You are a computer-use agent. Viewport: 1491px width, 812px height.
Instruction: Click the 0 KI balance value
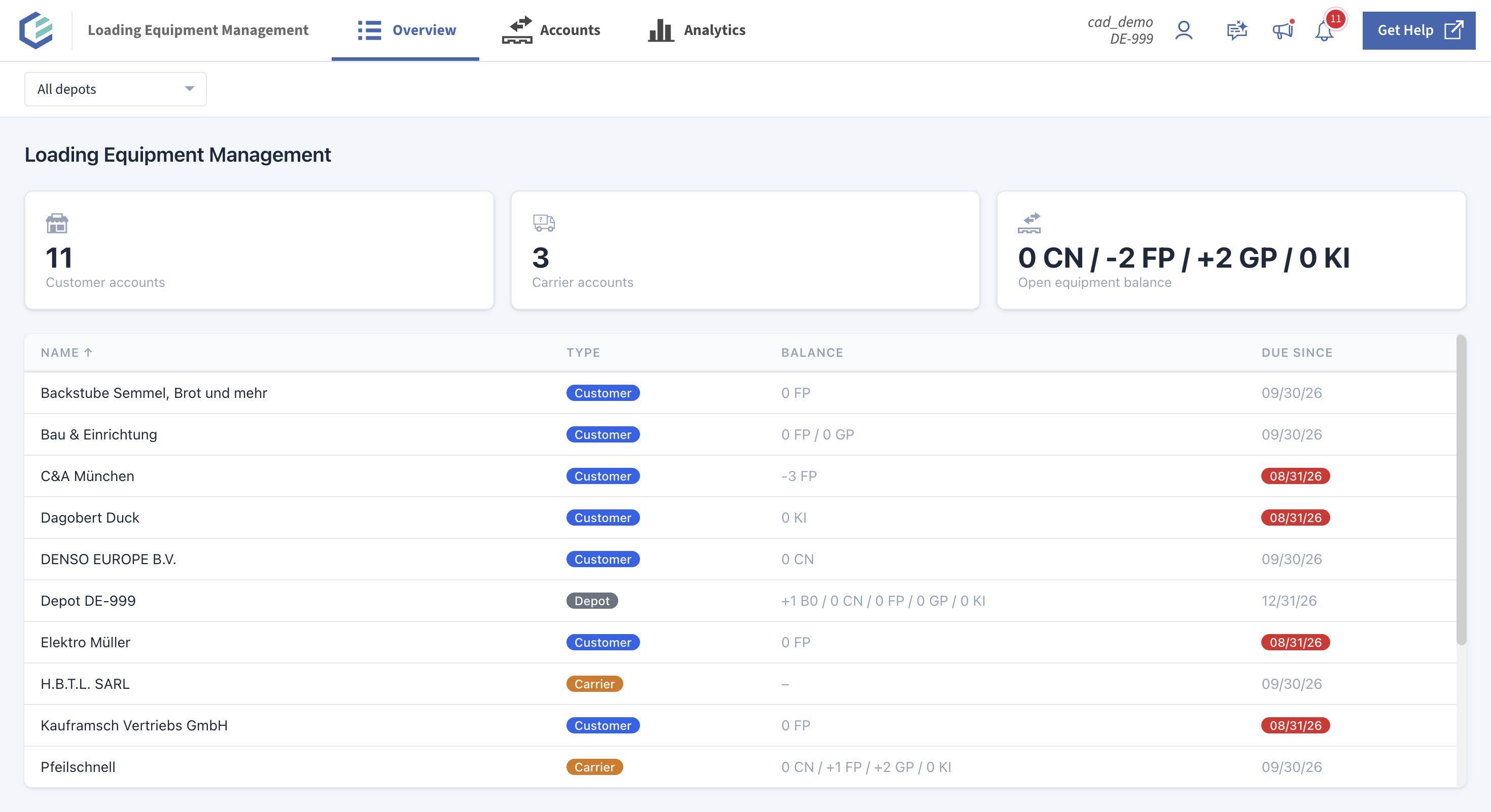[x=794, y=518]
